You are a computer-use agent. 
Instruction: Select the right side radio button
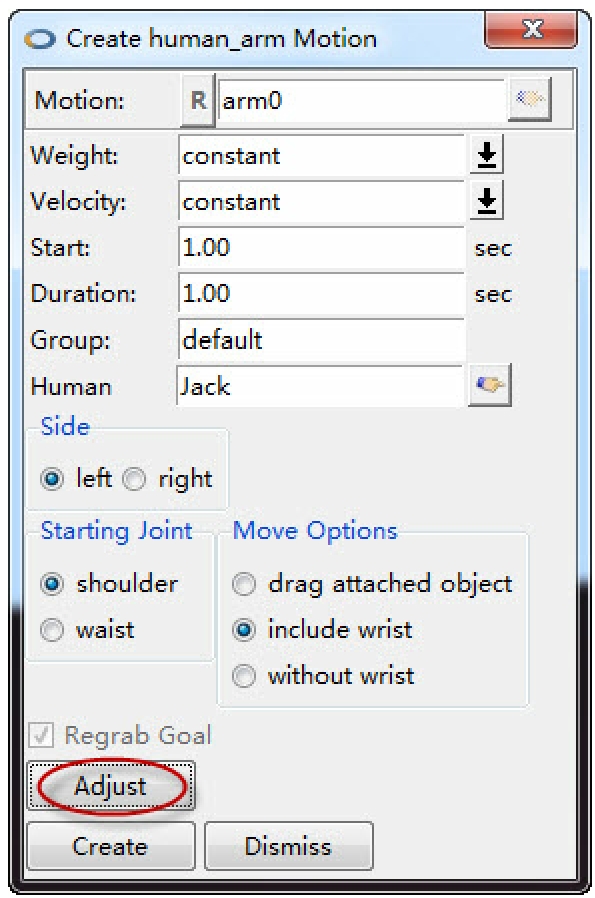pyautogui.click(x=134, y=479)
